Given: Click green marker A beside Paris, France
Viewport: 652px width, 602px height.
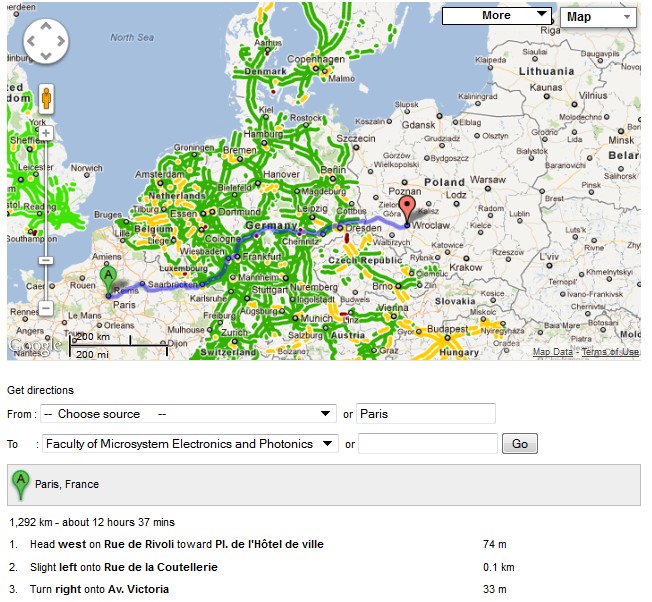Looking at the screenshot, I should (20, 485).
